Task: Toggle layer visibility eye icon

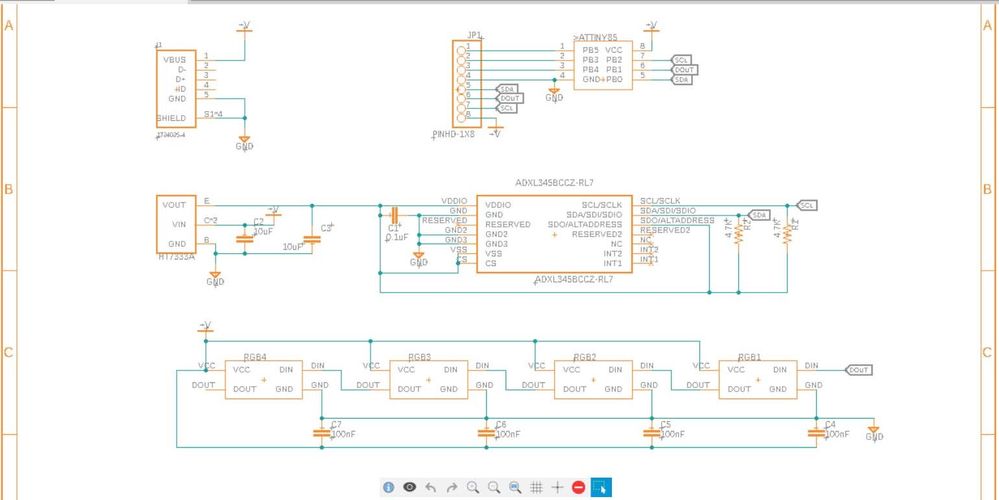Action: 410,487
